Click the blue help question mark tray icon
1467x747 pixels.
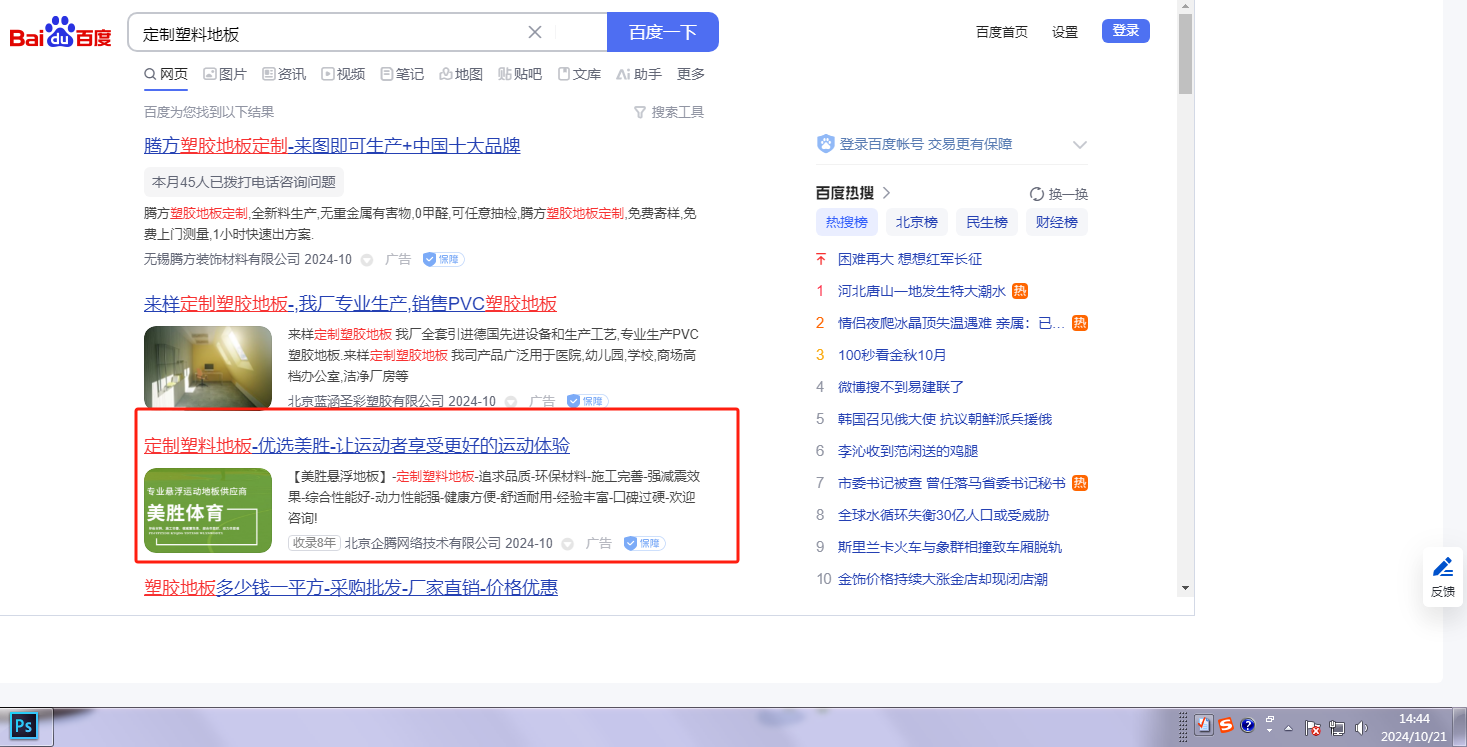click(x=1247, y=726)
